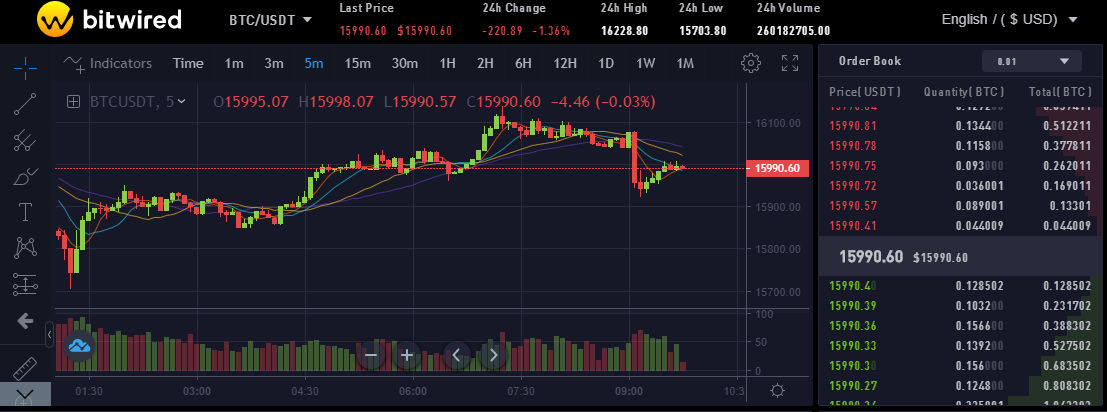Expand the BTCUSDT legend toggle box

[x=73, y=101]
